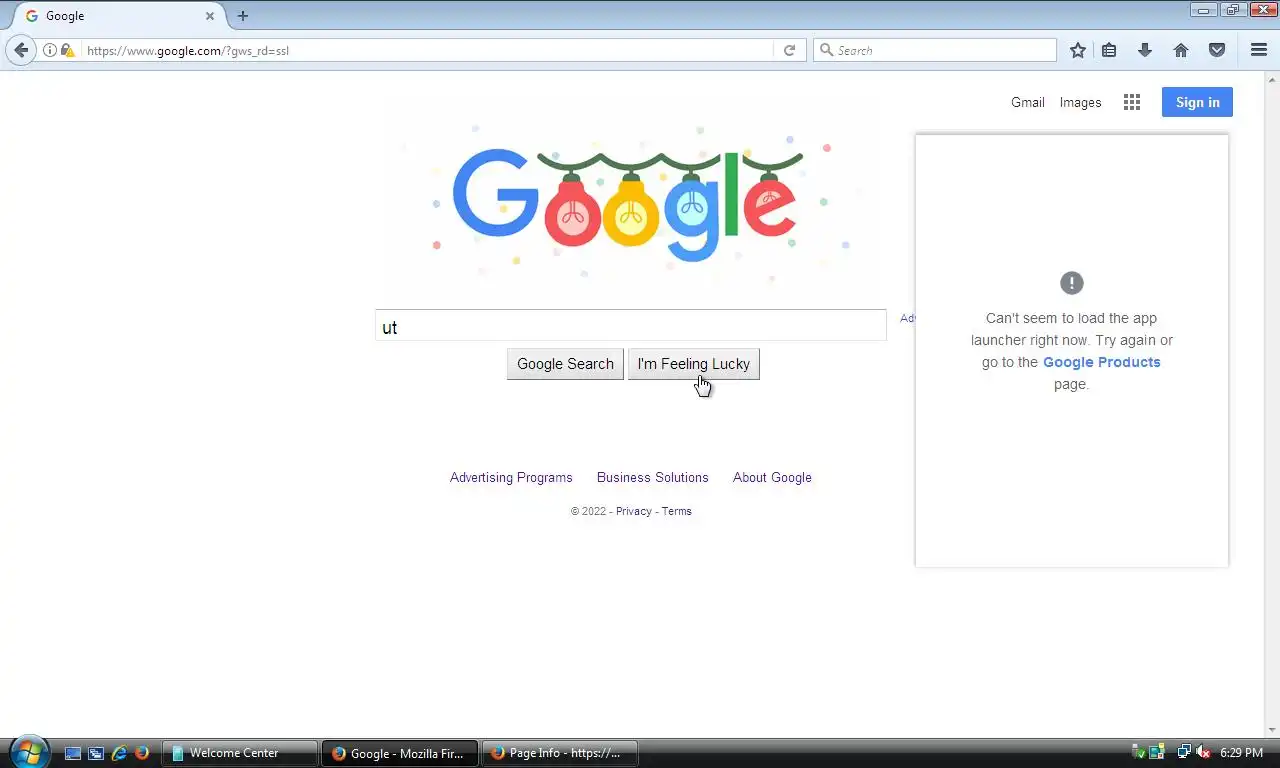Open Images link
The width and height of the screenshot is (1280, 768).
click(x=1080, y=102)
